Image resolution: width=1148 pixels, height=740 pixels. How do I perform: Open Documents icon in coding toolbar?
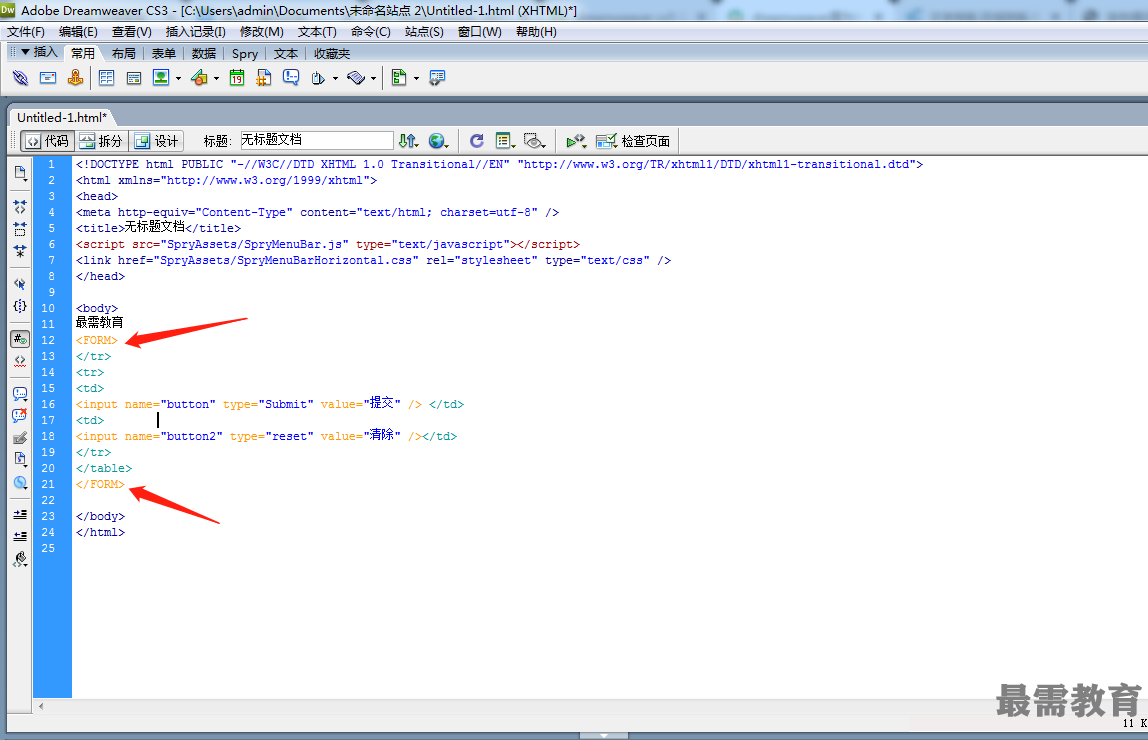(20, 173)
